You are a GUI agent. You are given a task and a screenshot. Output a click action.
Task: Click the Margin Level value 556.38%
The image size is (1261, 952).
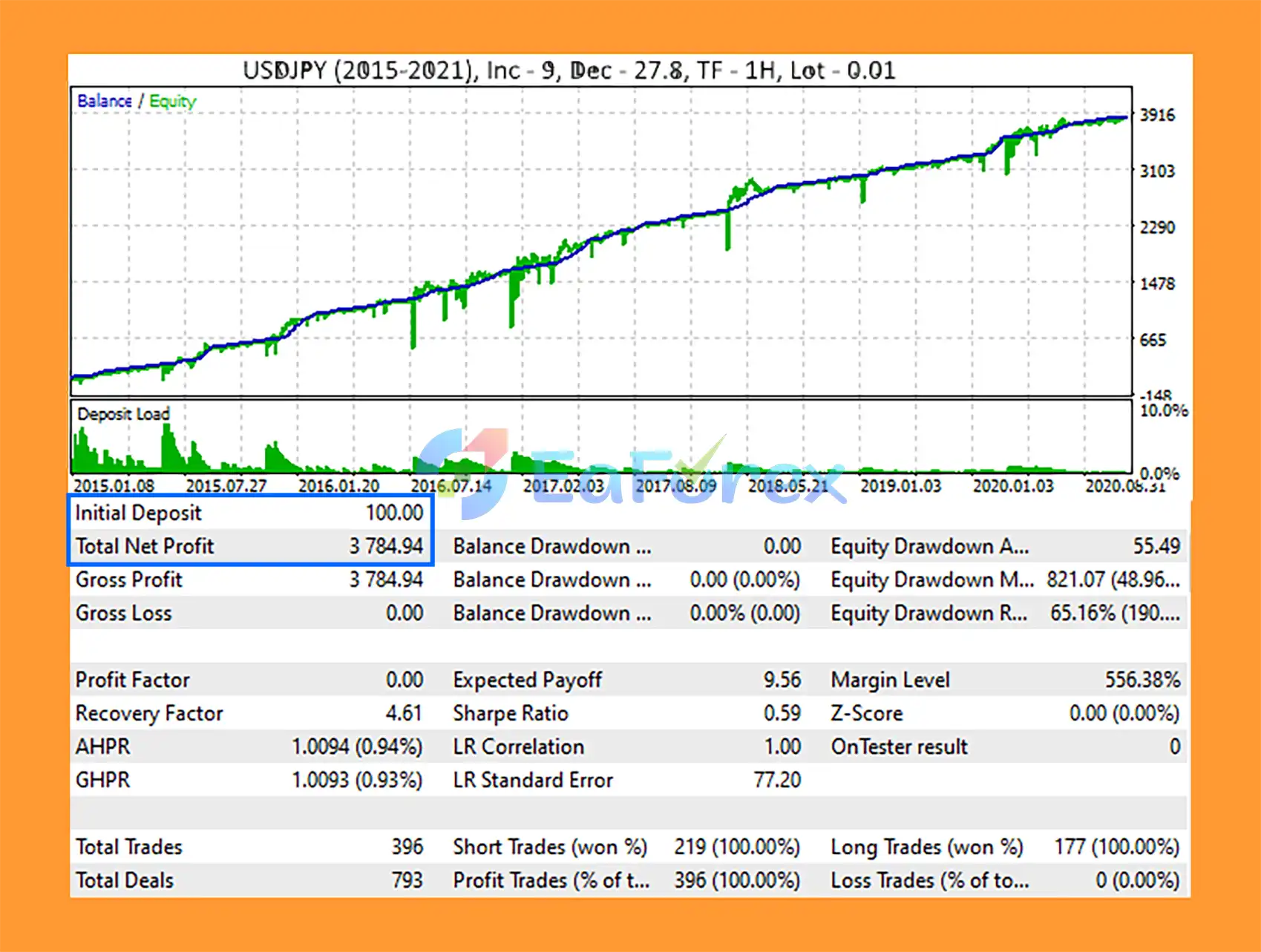point(1142,680)
